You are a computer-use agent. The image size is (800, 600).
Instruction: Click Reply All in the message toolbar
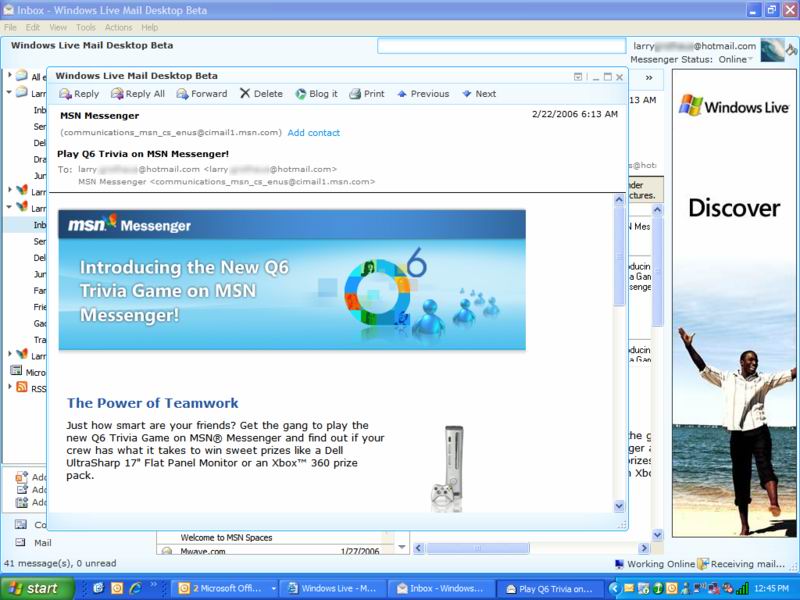point(138,94)
